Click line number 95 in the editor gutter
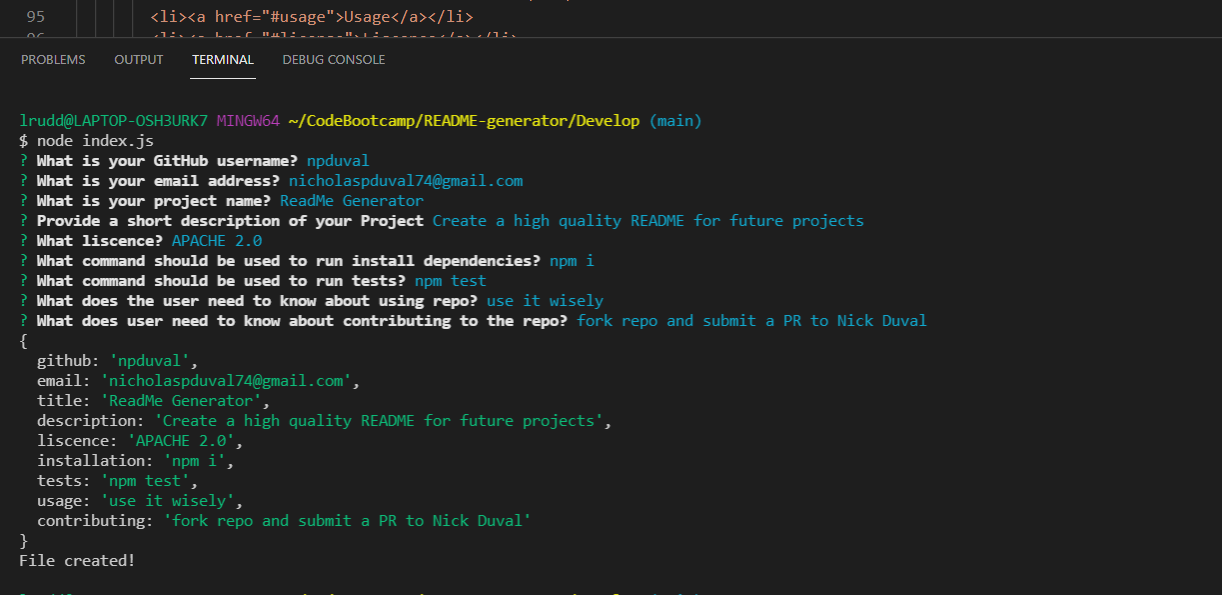The width and height of the screenshot is (1222, 595). tap(34, 17)
